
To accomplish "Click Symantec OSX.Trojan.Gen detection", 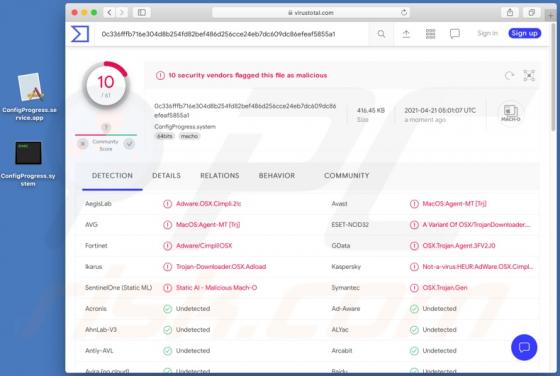I will (x=445, y=288).
